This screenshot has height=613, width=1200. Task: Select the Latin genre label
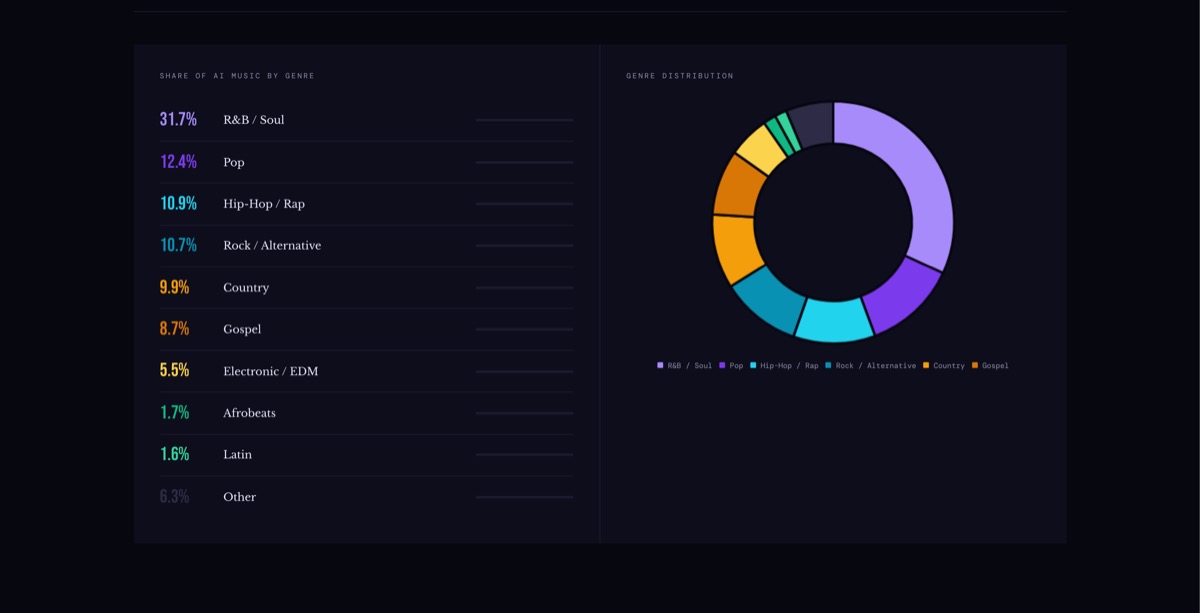(237, 454)
